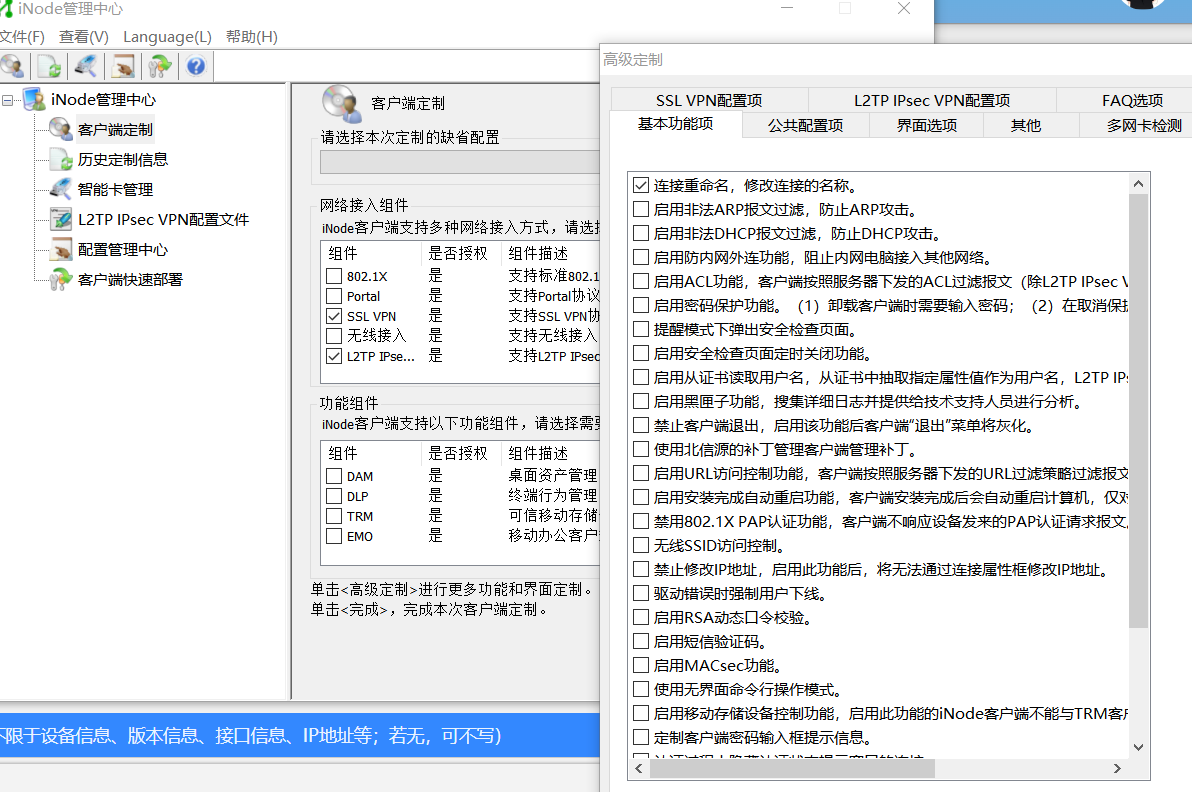Check 禁止客户端退出 option
The image size is (1192, 792).
tap(641, 425)
